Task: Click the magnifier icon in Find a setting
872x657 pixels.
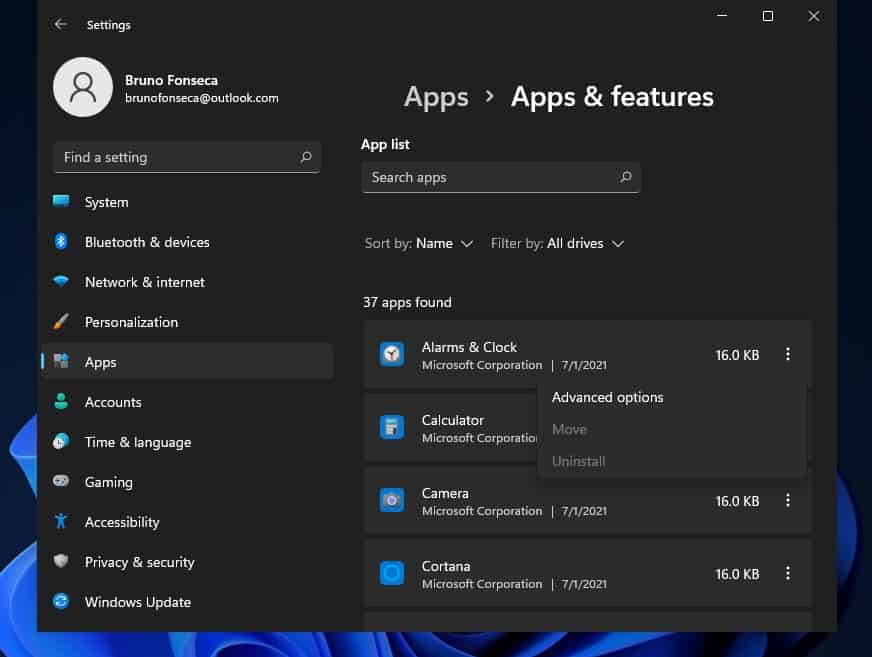Action: tap(305, 157)
